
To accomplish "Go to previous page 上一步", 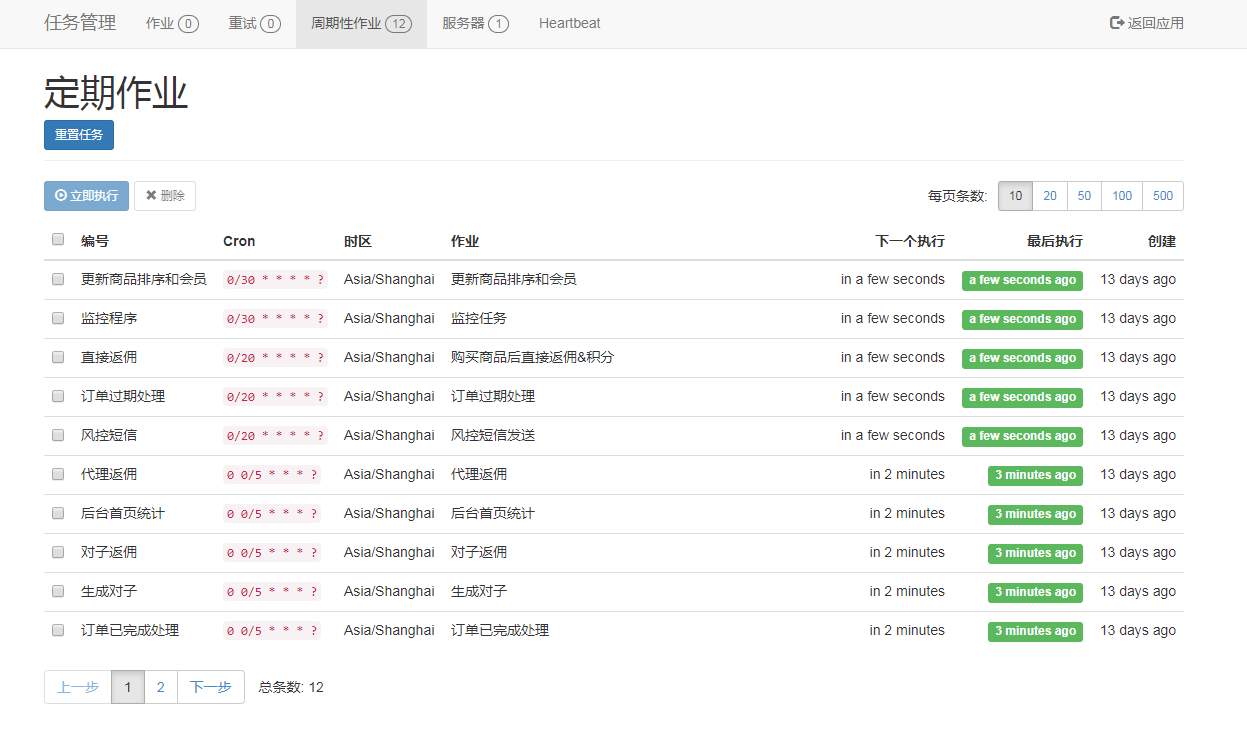I will pos(78,687).
